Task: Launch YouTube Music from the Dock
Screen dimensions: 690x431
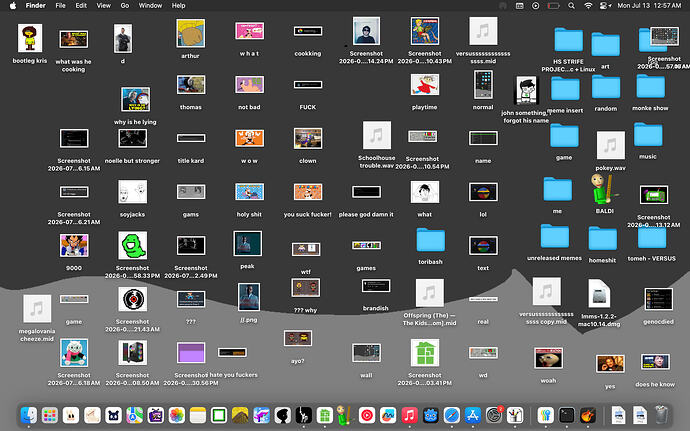Action: click(367, 415)
